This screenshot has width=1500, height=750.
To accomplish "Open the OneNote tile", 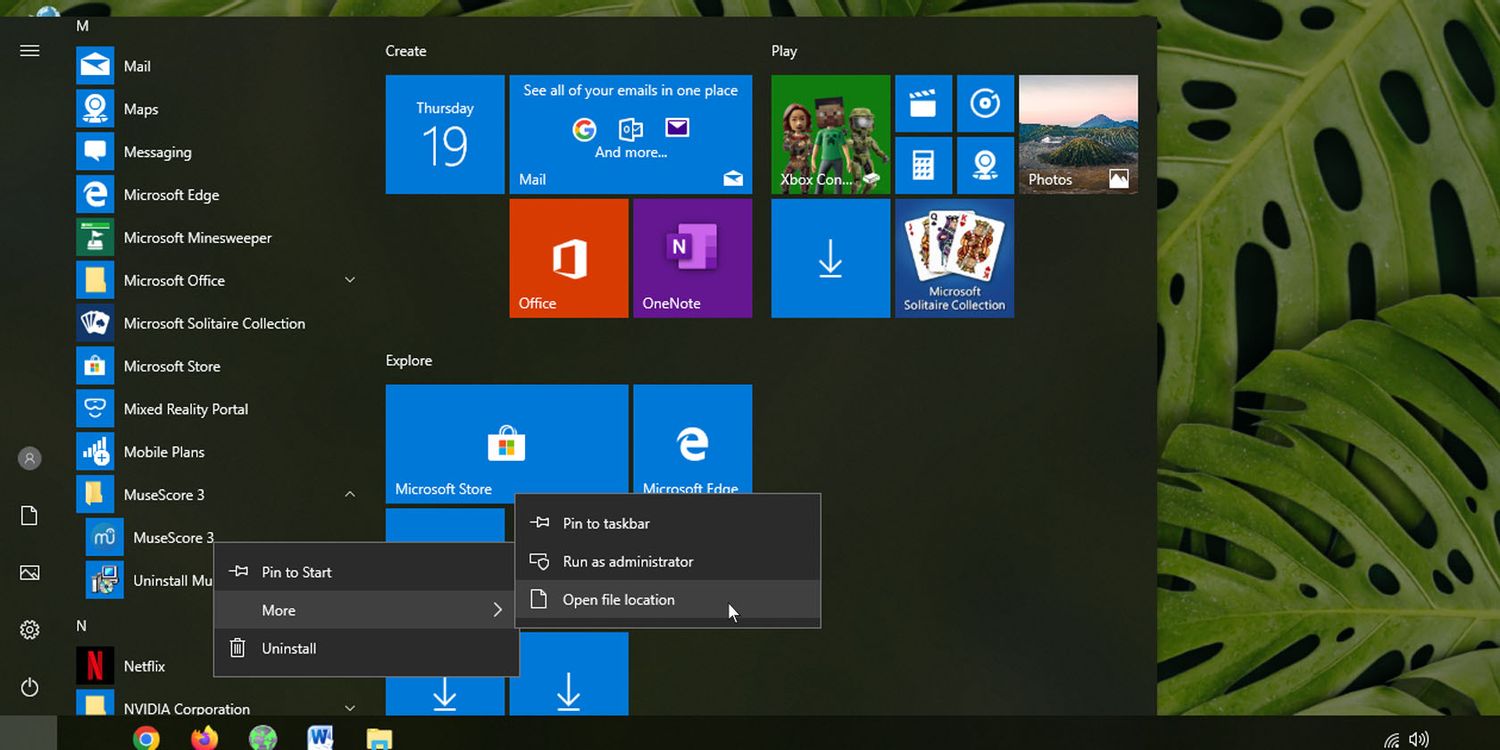I will [692, 258].
